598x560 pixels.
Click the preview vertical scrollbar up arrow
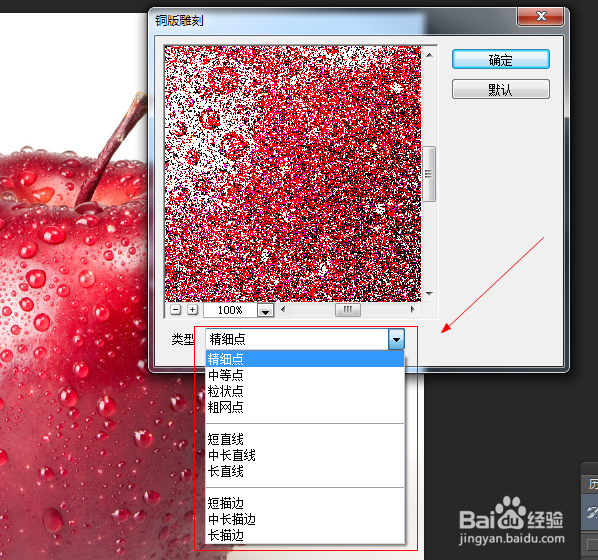coord(429,55)
